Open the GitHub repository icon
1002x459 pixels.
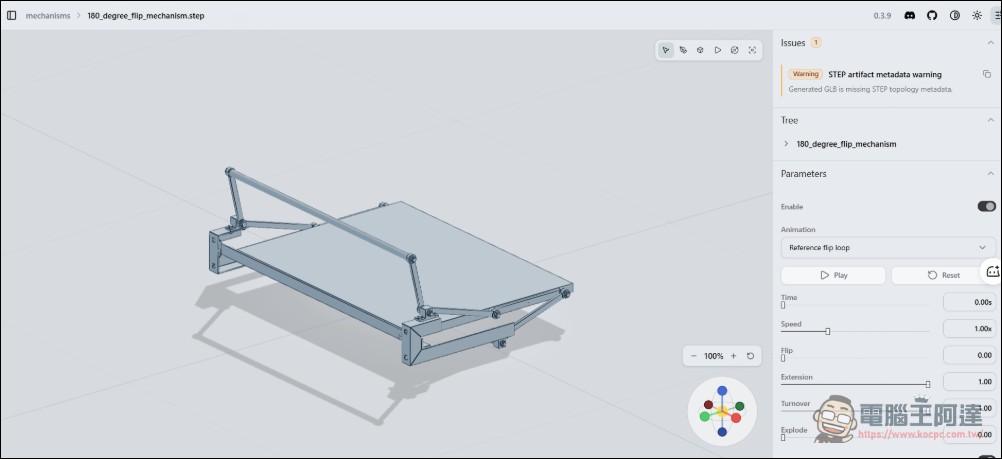tap(932, 15)
